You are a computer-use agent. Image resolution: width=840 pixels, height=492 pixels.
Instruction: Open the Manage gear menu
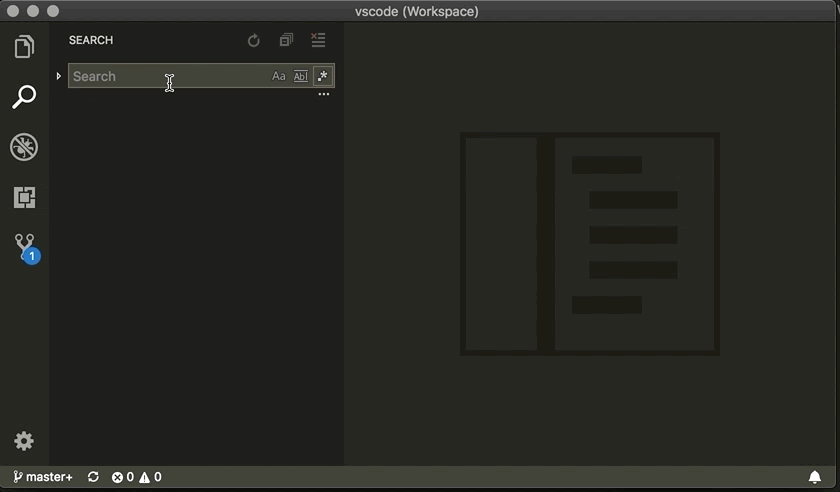point(24,441)
